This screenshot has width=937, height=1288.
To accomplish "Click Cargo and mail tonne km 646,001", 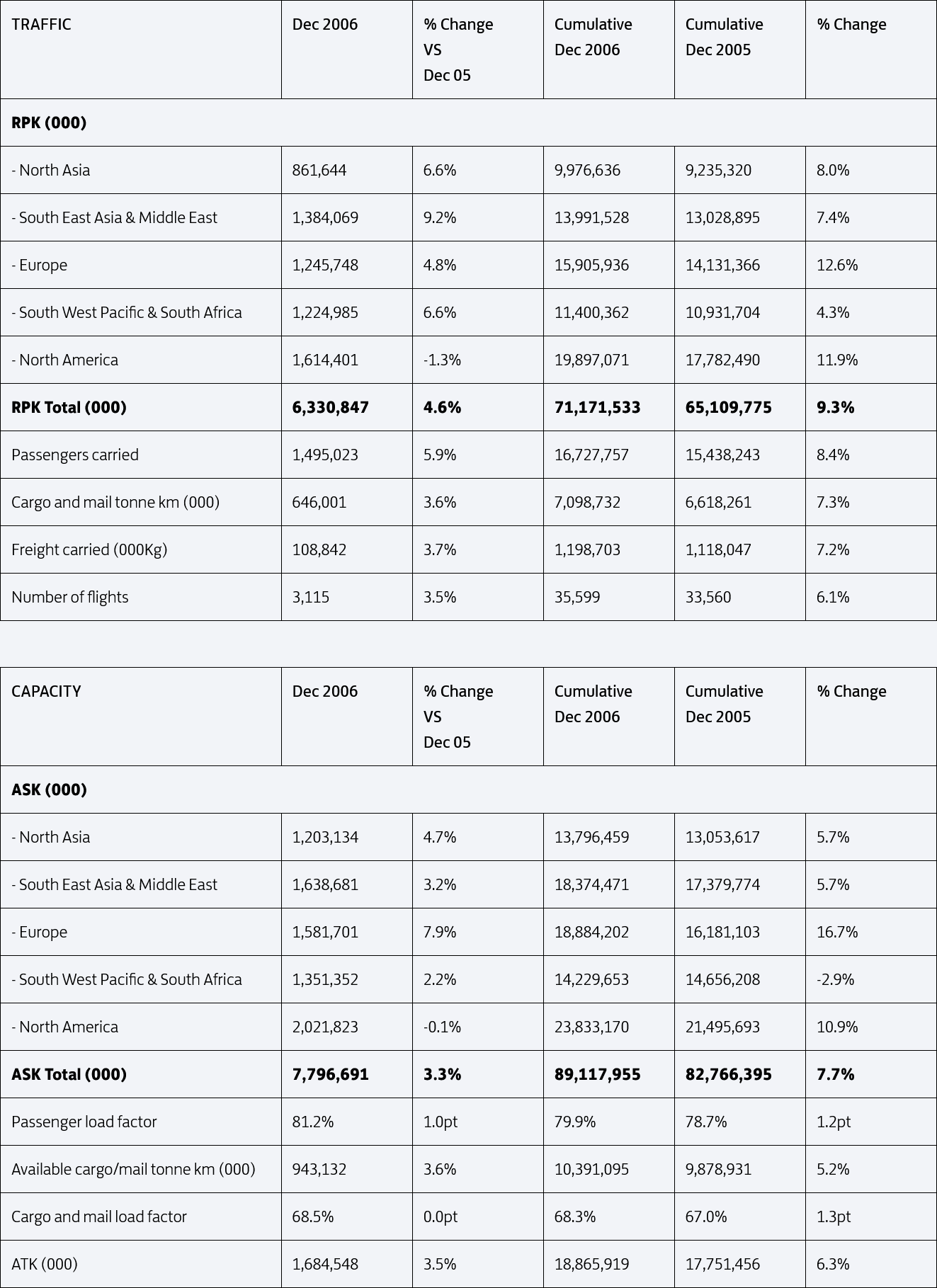I will [x=319, y=502].
